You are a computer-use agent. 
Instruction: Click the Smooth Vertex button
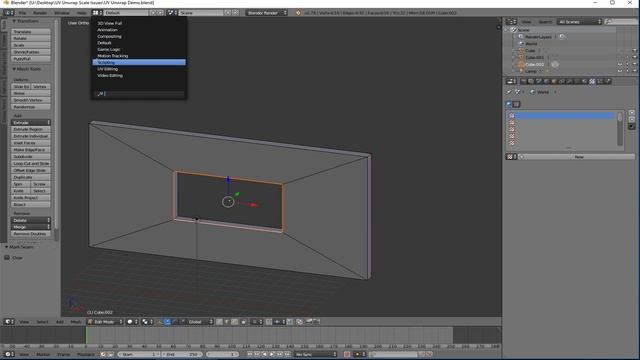[x=31, y=100]
